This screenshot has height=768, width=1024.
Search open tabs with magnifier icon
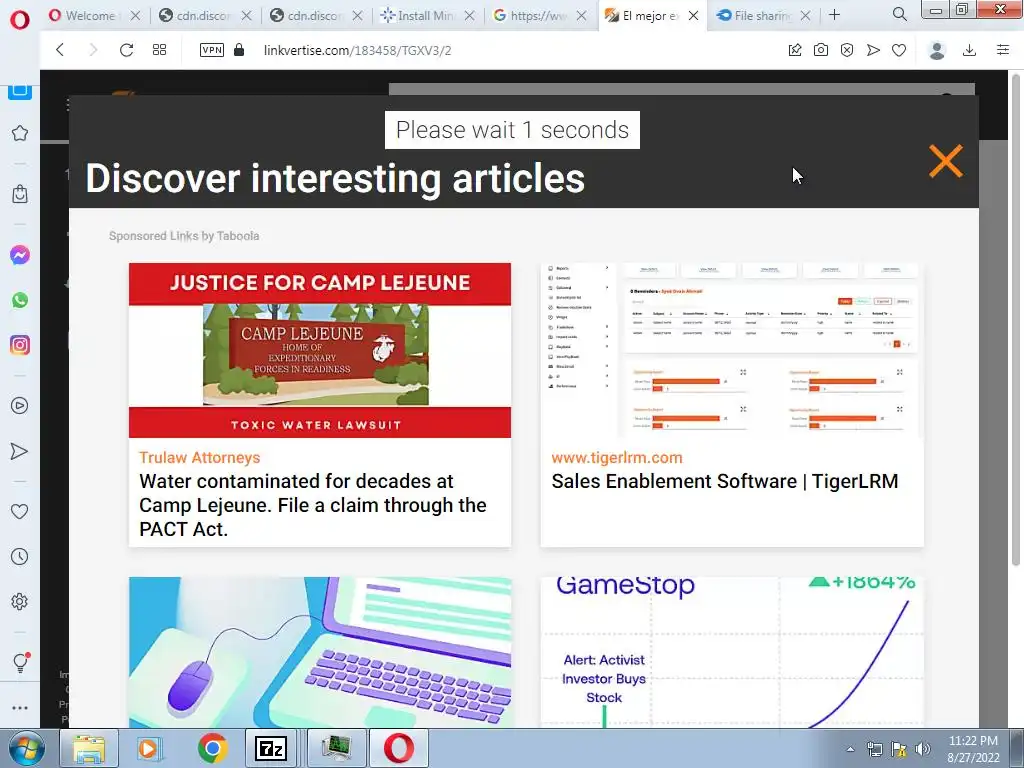tap(900, 14)
